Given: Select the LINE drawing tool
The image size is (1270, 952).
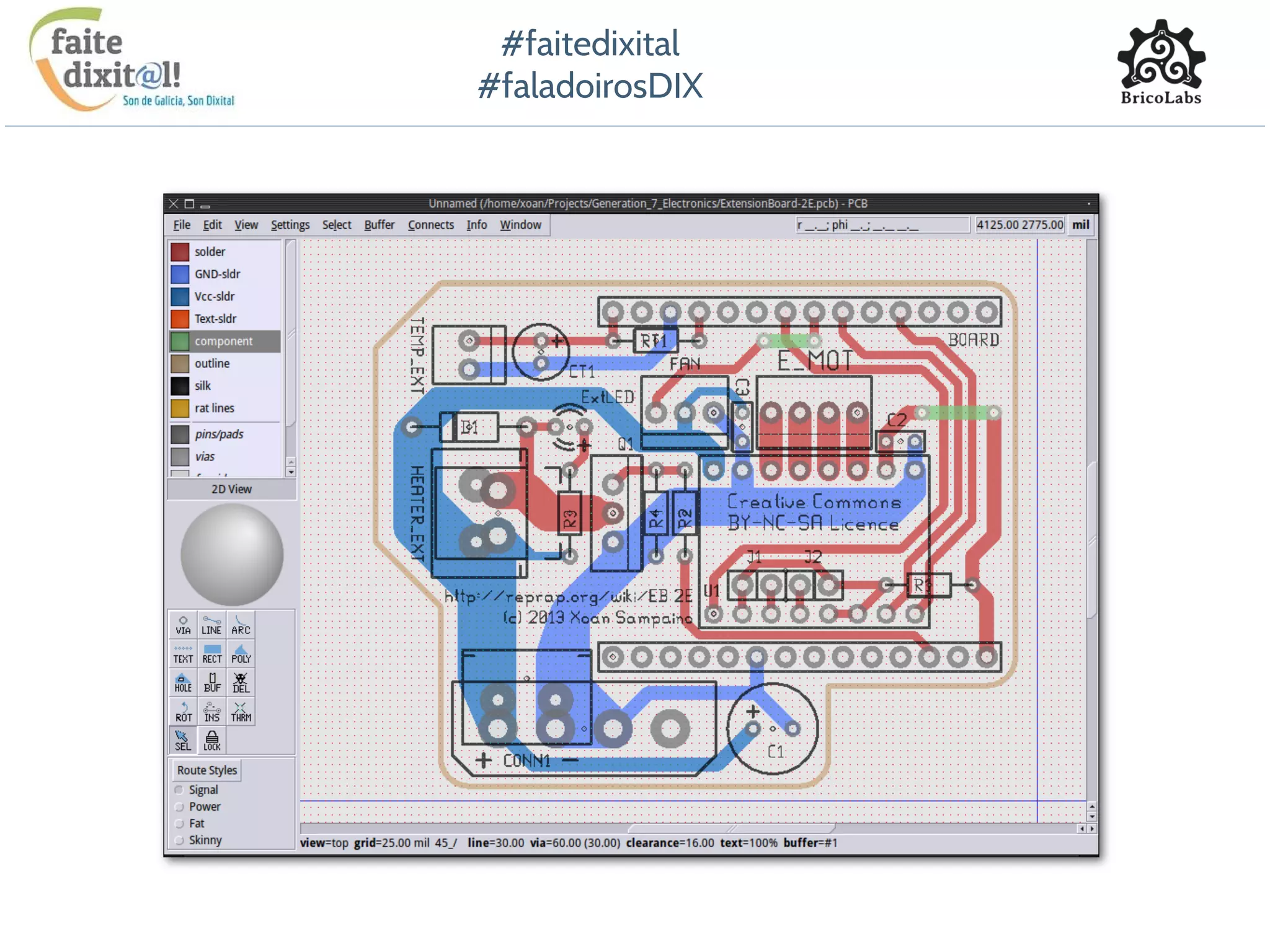Looking at the screenshot, I should pos(211,625).
